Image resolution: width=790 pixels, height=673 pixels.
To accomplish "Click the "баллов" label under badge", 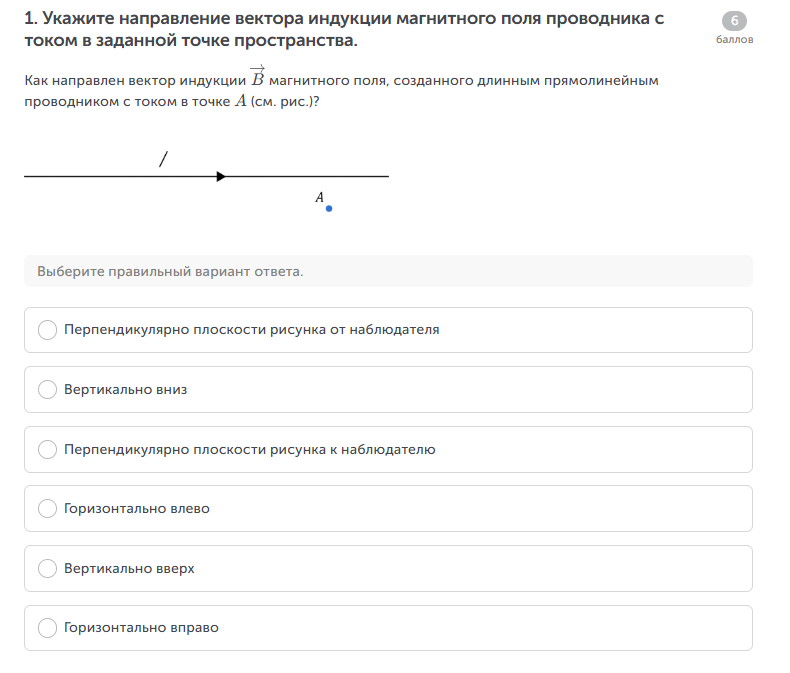I will click(735, 40).
